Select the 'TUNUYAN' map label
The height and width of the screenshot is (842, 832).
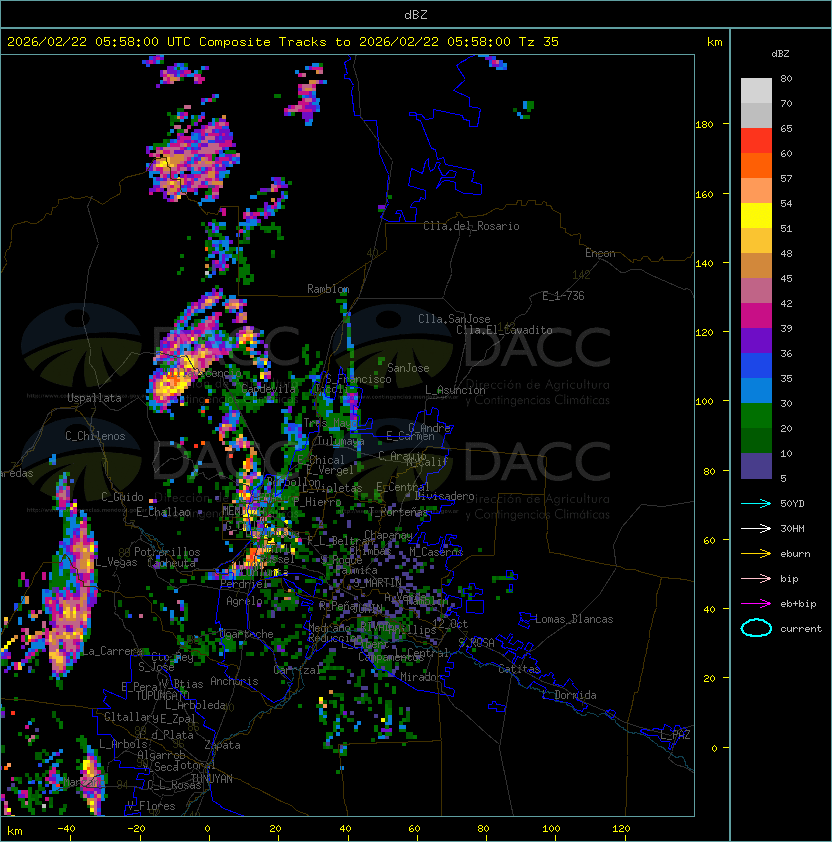[212, 779]
